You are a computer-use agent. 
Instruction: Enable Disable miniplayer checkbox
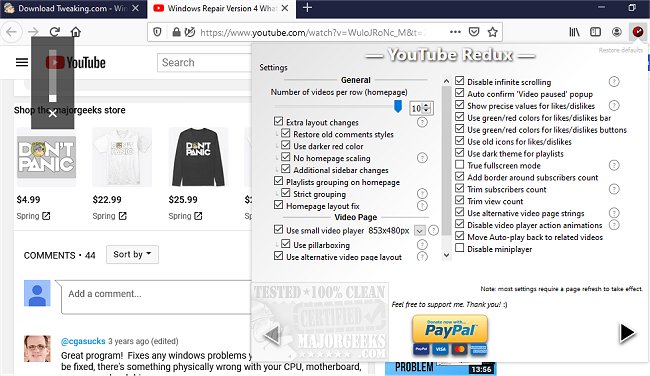[x=459, y=248]
